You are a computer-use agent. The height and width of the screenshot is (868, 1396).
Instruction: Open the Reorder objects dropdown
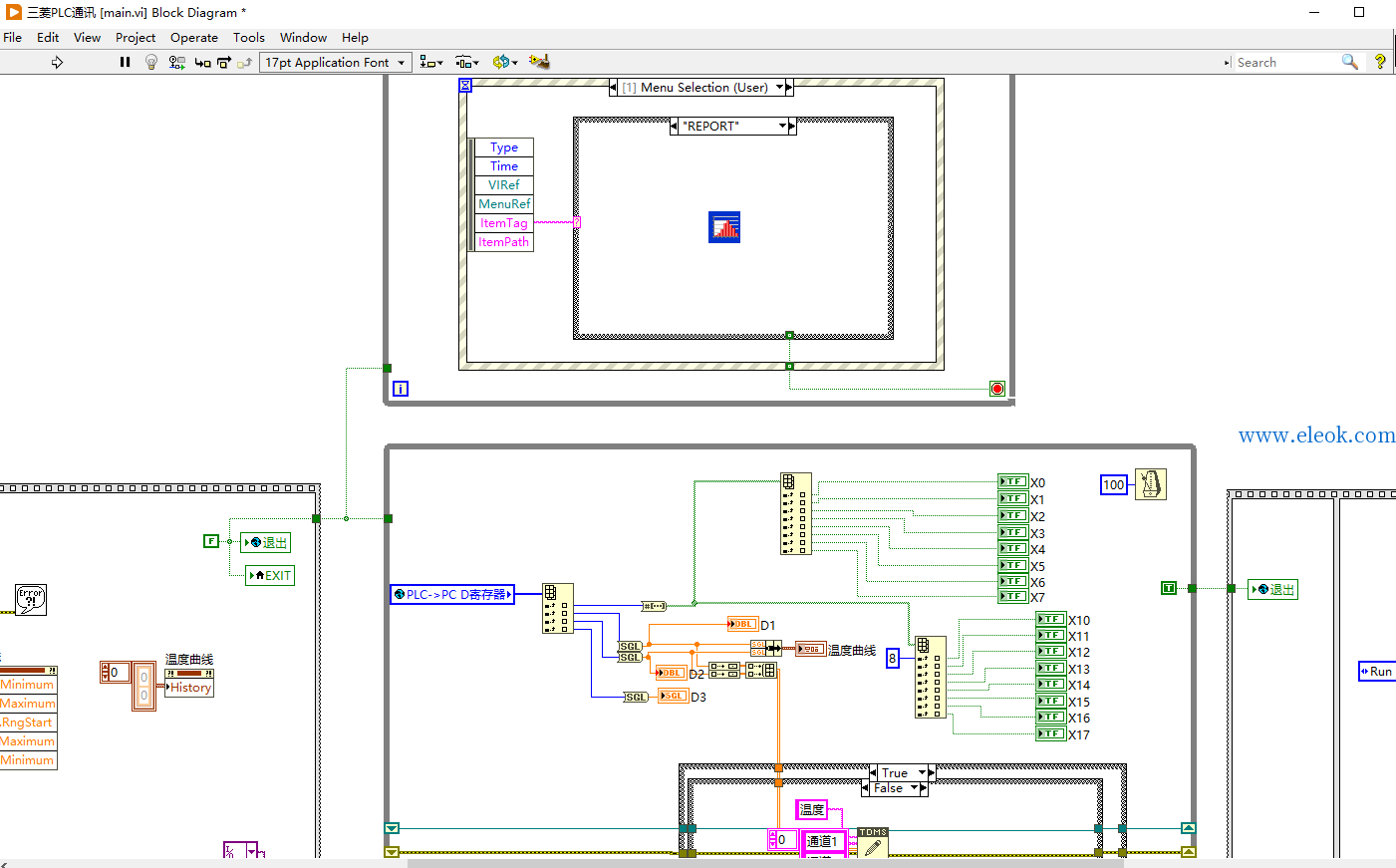tap(505, 62)
